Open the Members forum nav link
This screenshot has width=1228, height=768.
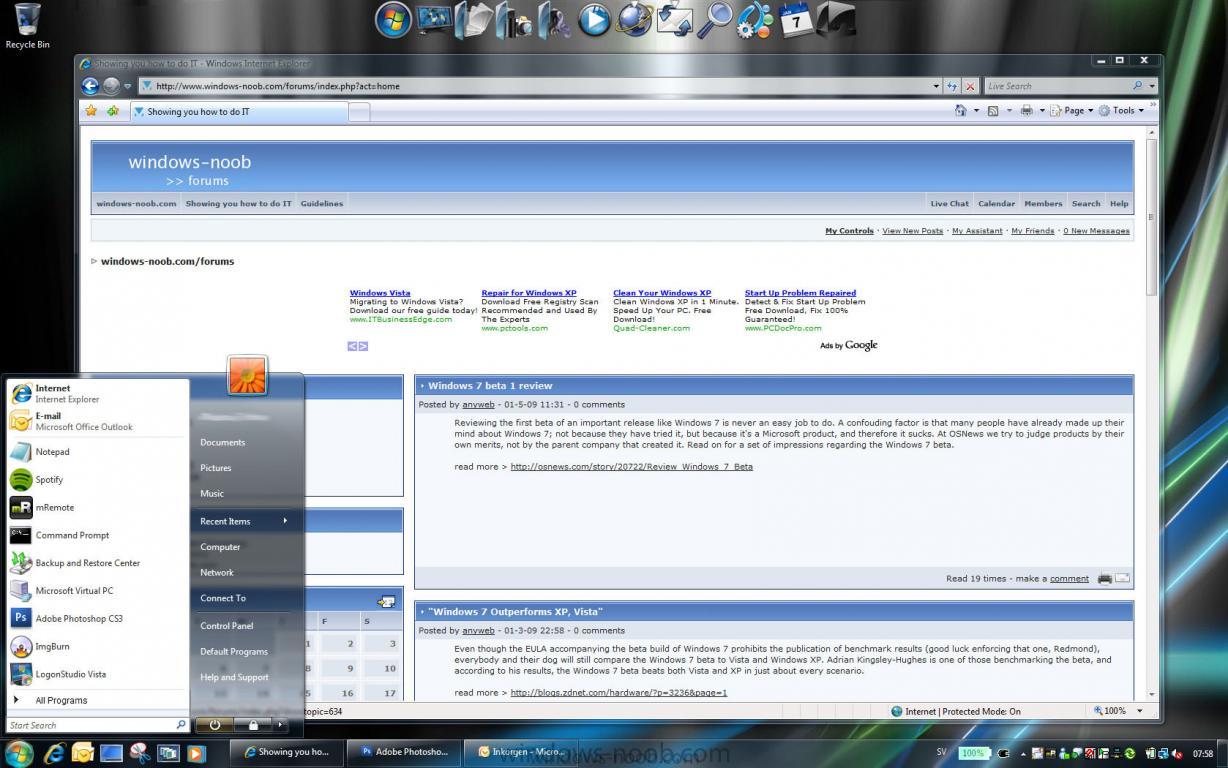(1043, 203)
